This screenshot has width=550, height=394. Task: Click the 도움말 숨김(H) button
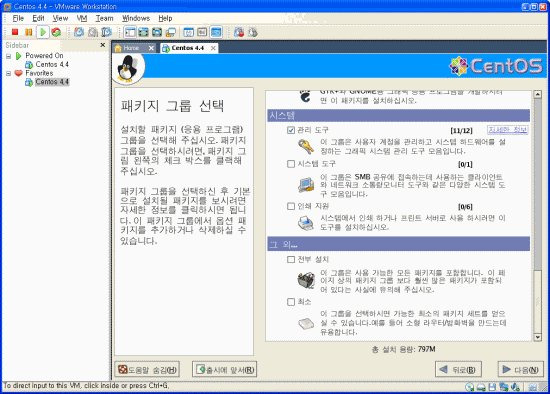147,369
